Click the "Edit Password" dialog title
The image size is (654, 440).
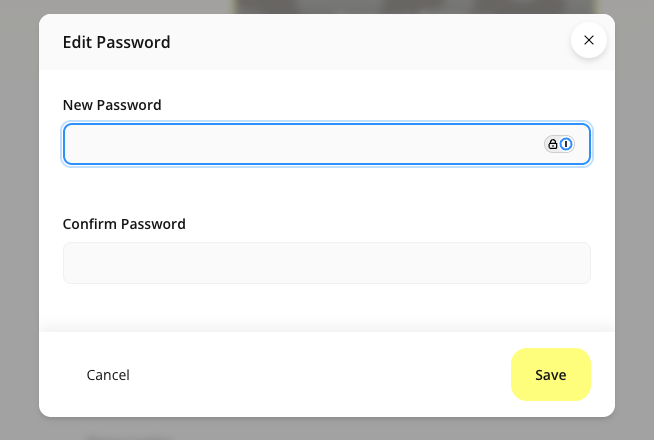pos(116,42)
